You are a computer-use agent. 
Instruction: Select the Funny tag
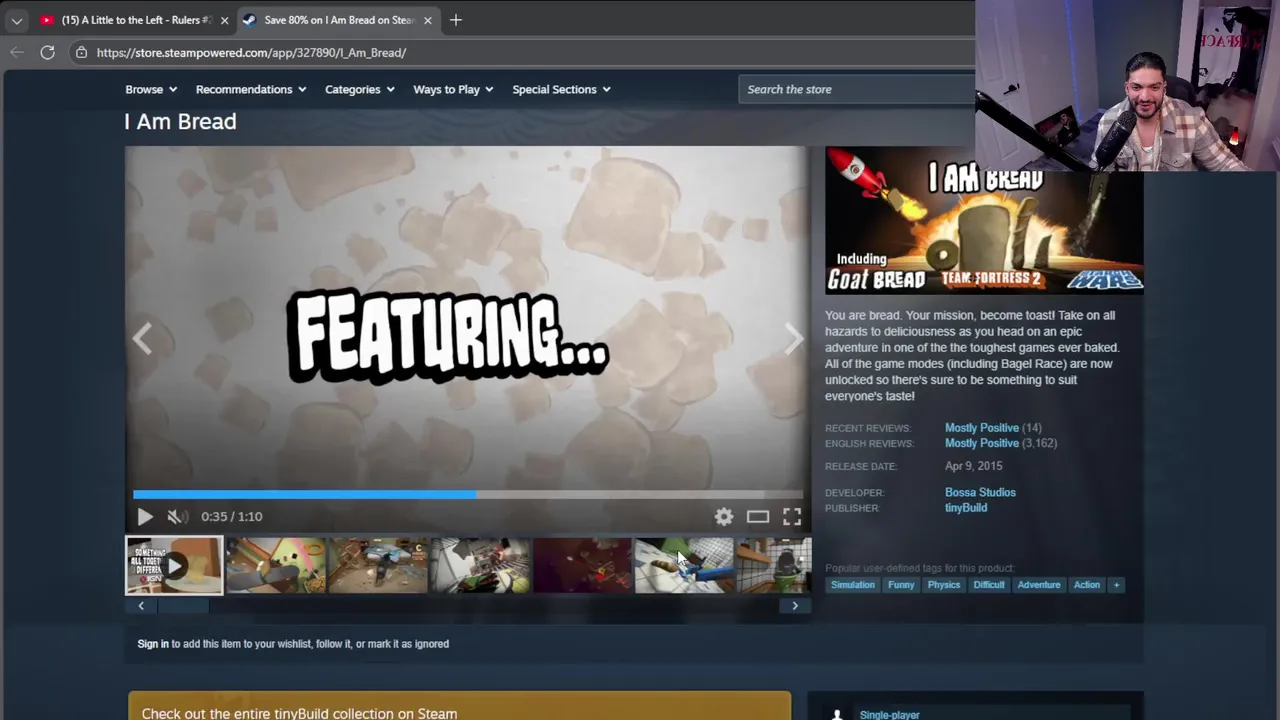tap(901, 585)
